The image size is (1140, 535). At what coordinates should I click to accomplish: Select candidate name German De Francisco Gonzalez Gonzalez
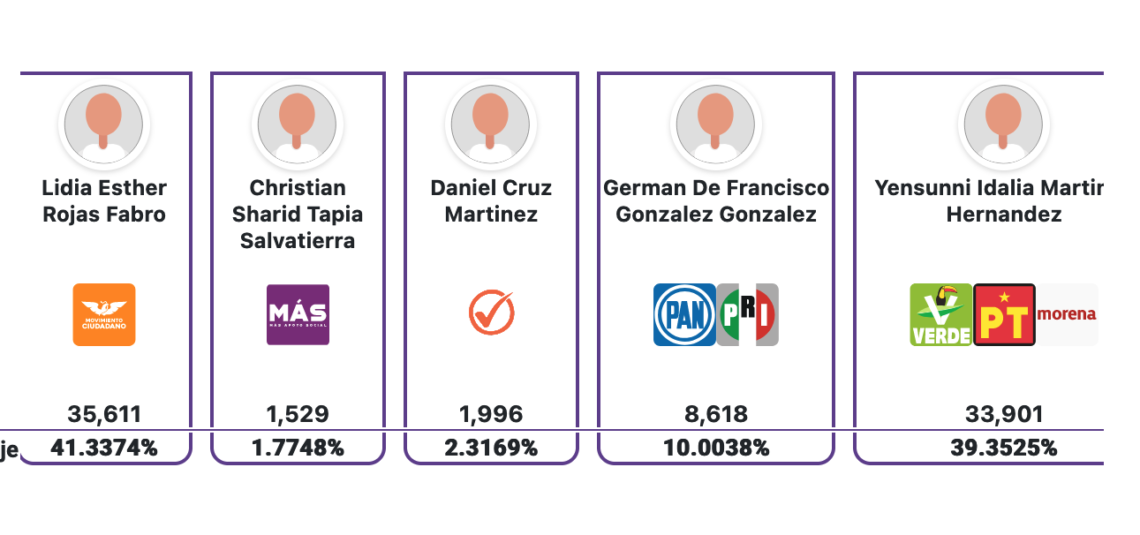click(716, 201)
